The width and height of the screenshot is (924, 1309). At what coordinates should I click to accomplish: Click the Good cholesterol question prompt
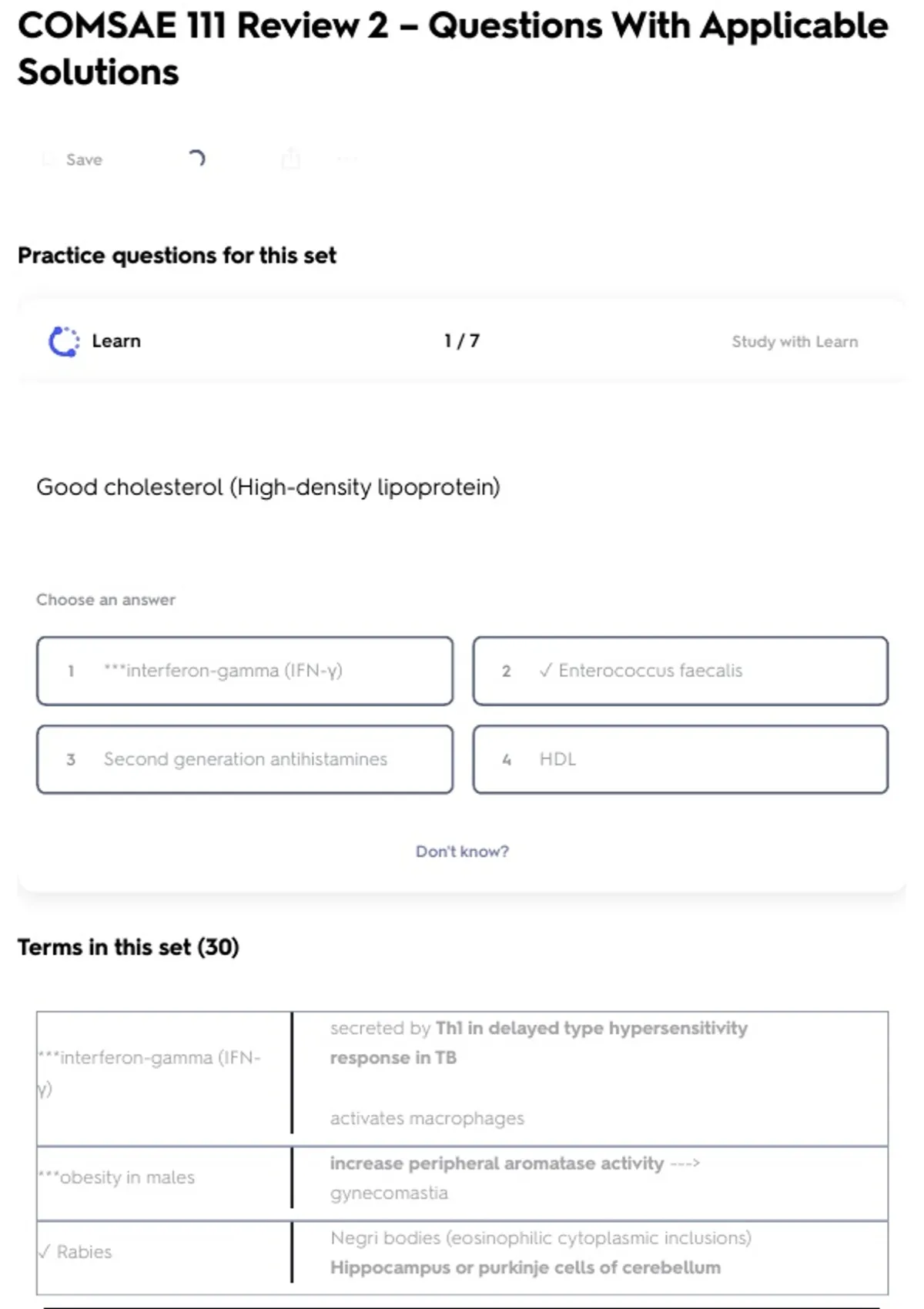coord(268,487)
